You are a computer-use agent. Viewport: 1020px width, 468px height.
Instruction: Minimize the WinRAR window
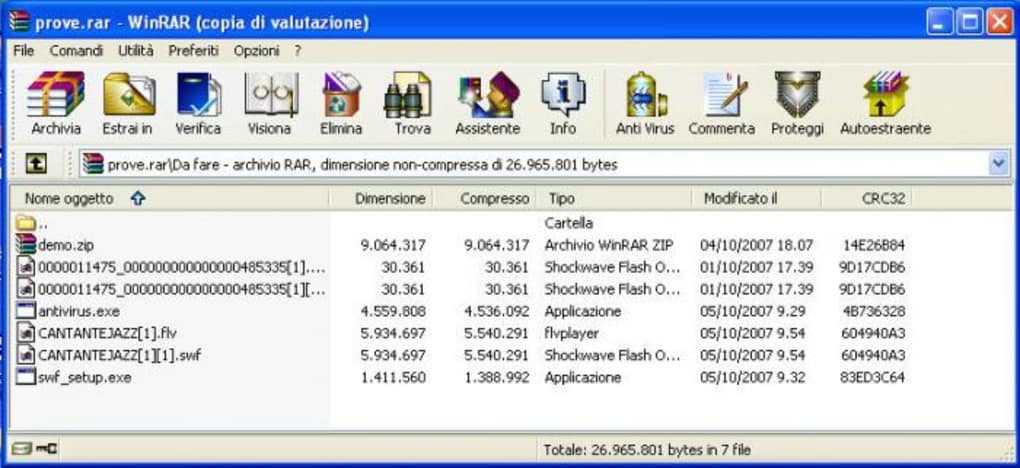click(x=940, y=22)
